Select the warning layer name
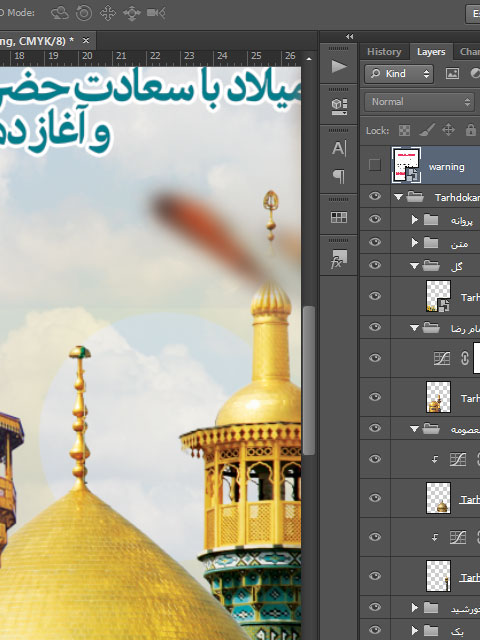Screen dimensions: 480x640 447,167
